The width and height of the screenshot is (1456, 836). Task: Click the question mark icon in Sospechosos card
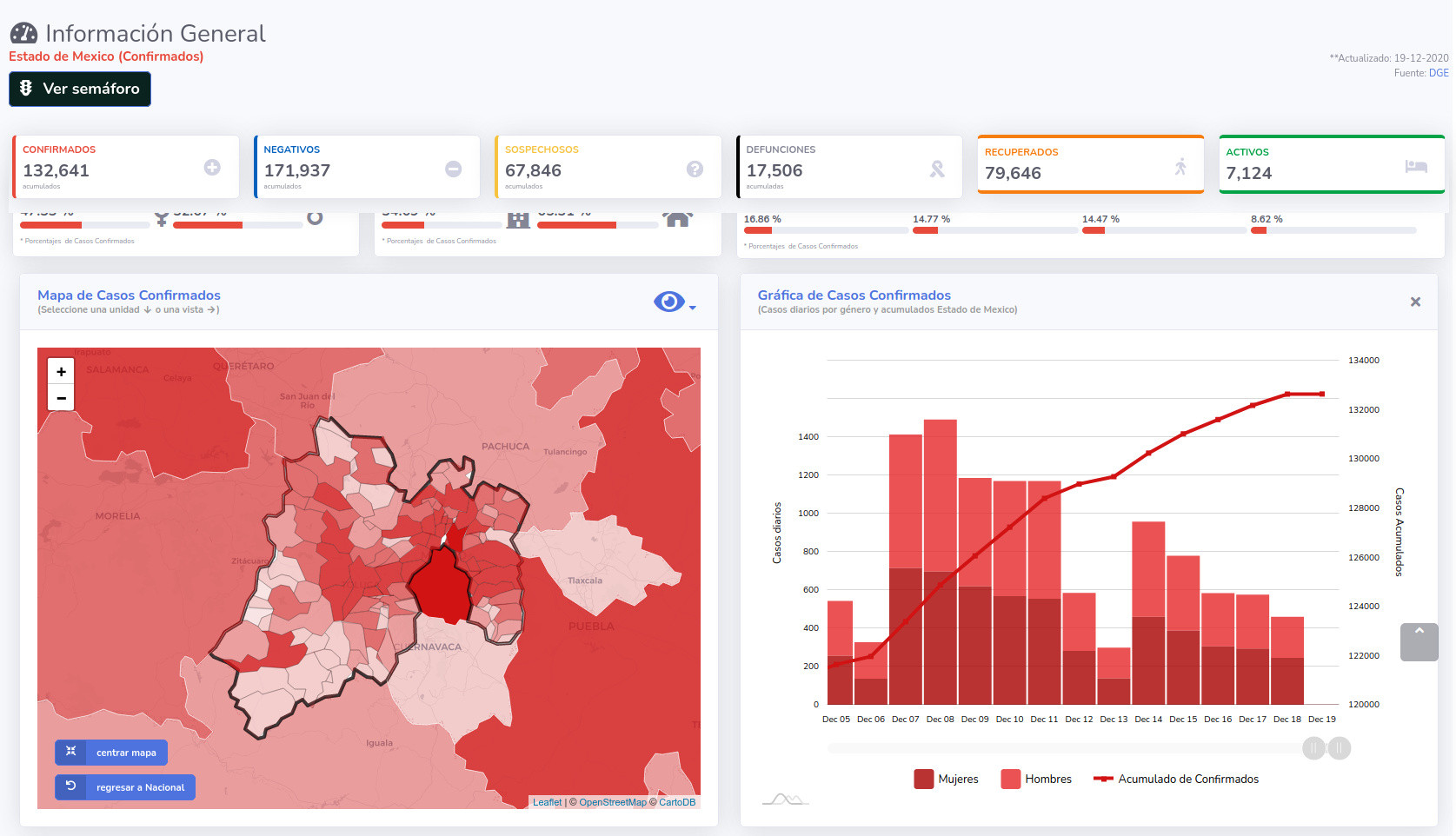pyautogui.click(x=695, y=169)
